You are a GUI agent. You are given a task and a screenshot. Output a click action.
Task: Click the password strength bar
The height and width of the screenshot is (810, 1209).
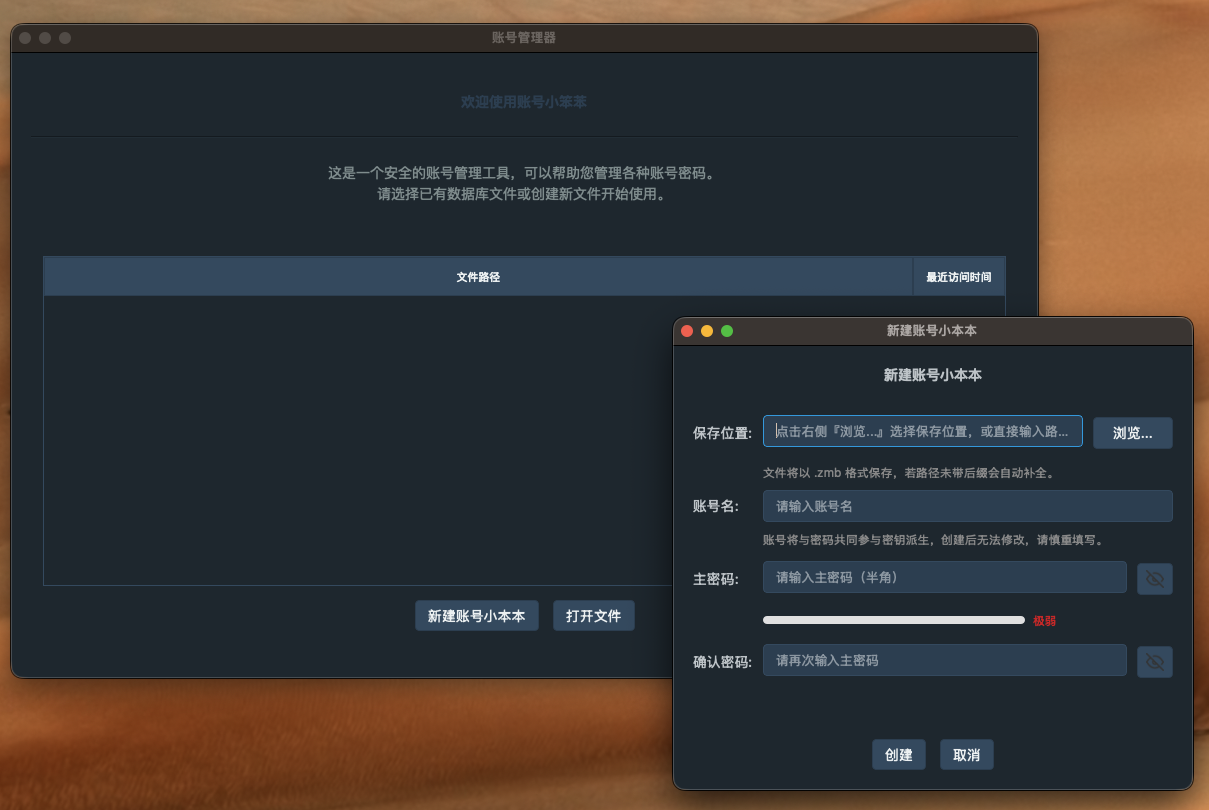(894, 620)
